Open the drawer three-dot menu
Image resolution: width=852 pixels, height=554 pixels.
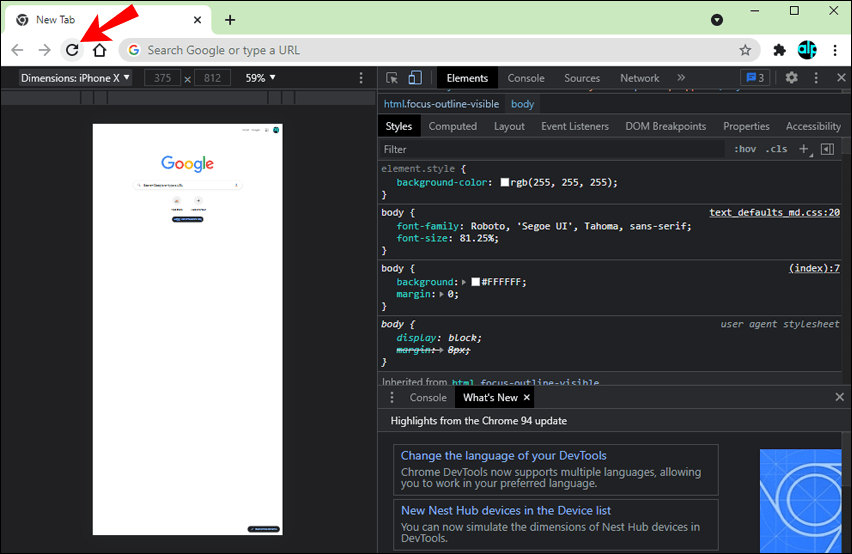pos(392,398)
